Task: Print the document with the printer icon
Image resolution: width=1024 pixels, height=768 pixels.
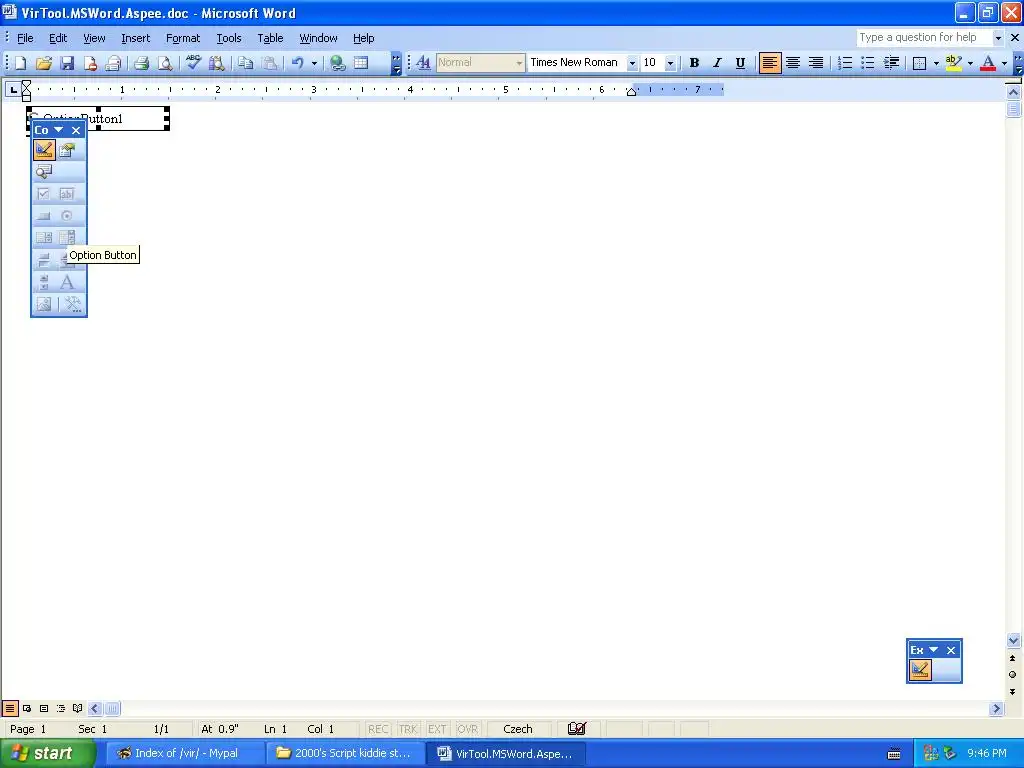Action: (142, 63)
